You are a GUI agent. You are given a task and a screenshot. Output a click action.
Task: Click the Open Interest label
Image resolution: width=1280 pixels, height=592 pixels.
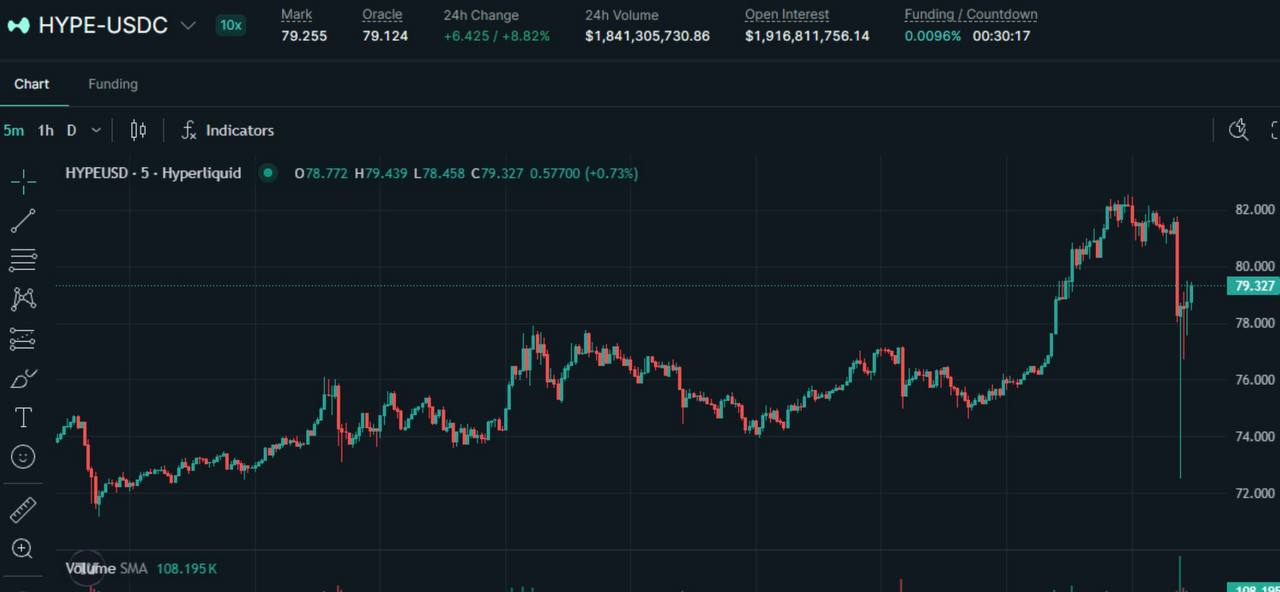click(x=787, y=14)
